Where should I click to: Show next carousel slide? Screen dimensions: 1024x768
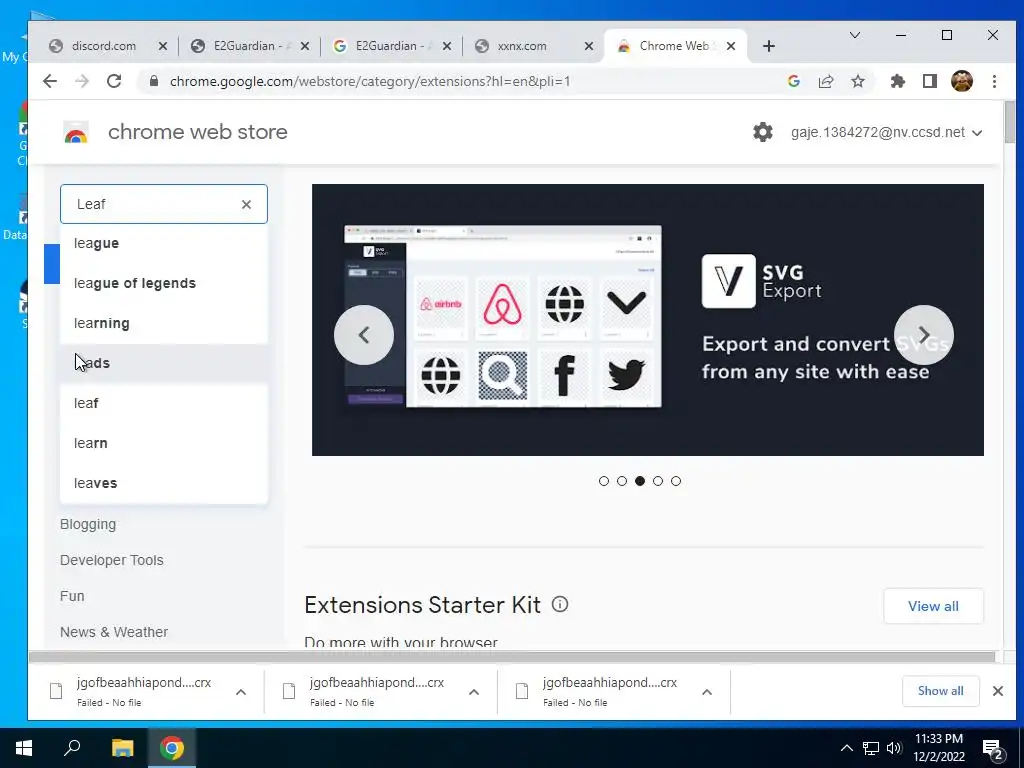(x=923, y=335)
